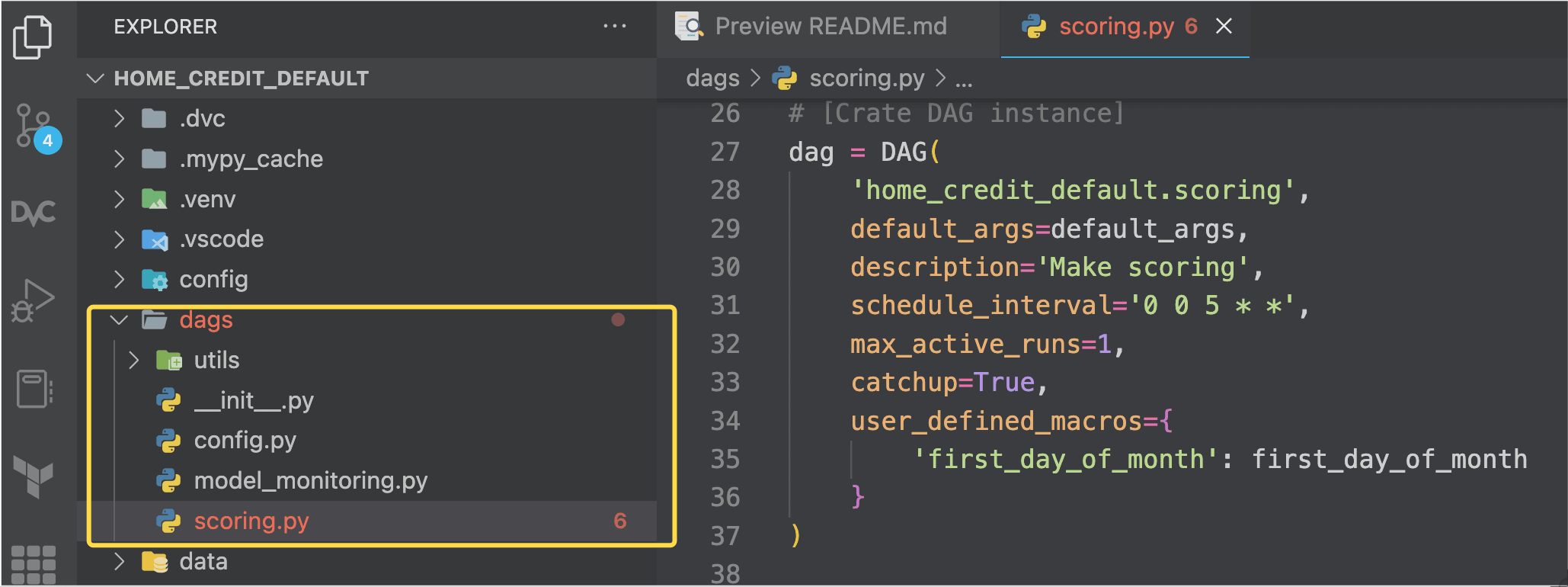This screenshot has height=587, width=1568.
Task: Close the scoring.py tab
Action: click(x=1224, y=27)
